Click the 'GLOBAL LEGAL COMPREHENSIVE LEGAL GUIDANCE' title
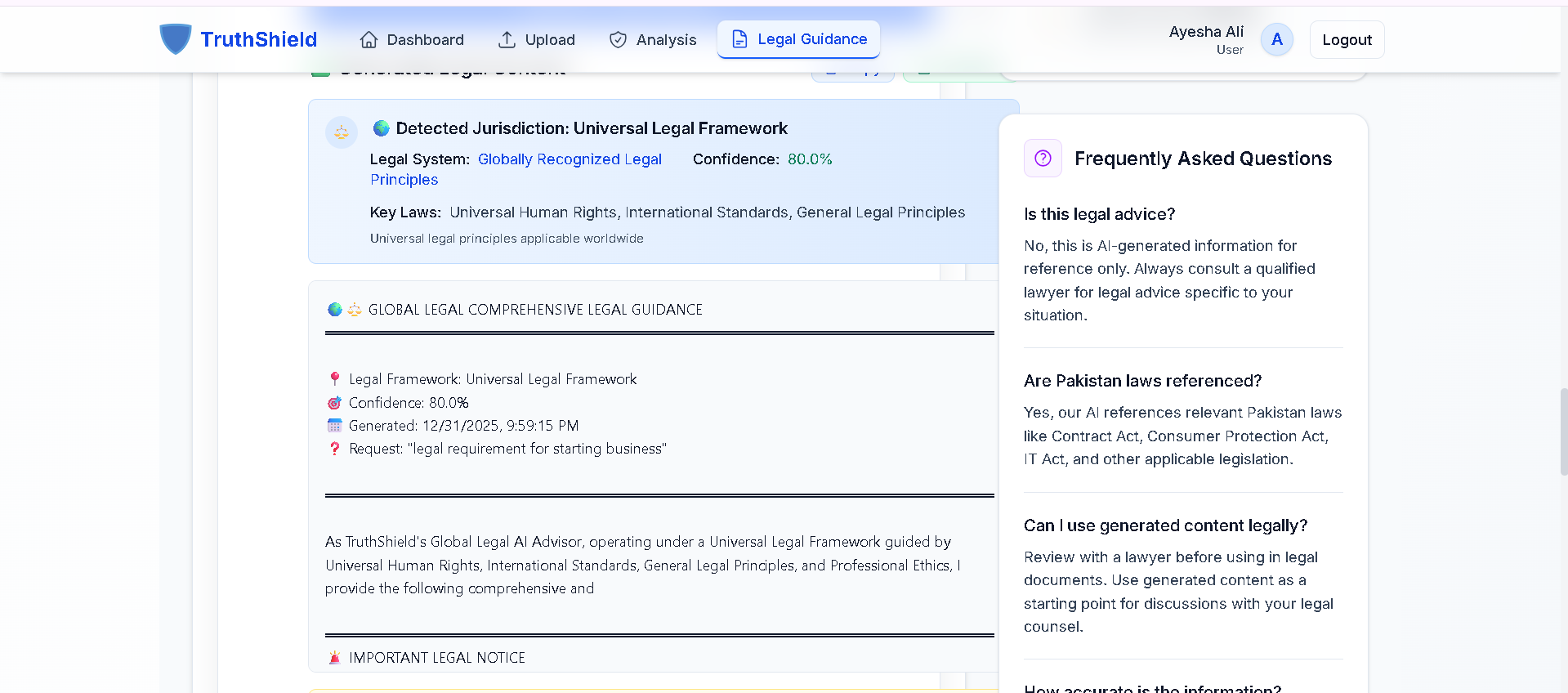 (x=535, y=310)
